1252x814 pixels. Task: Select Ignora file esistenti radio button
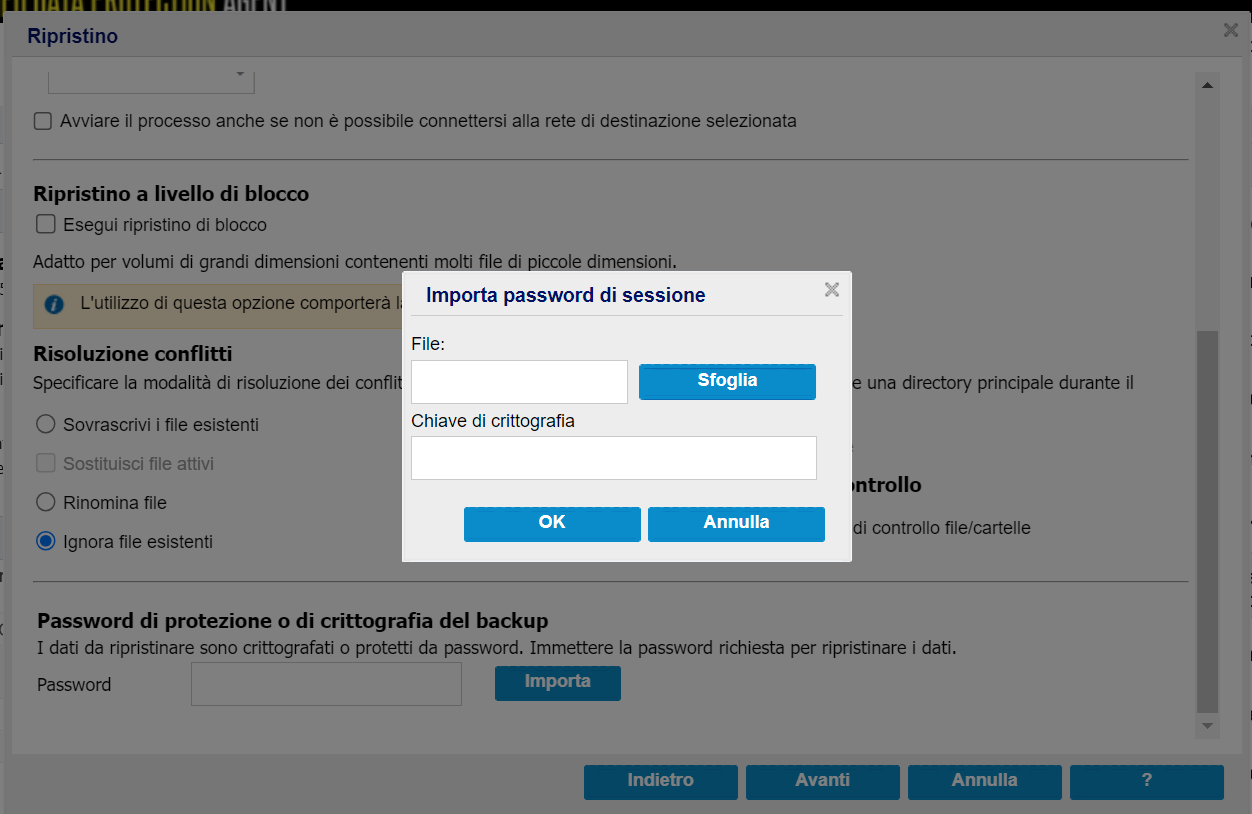tap(45, 541)
